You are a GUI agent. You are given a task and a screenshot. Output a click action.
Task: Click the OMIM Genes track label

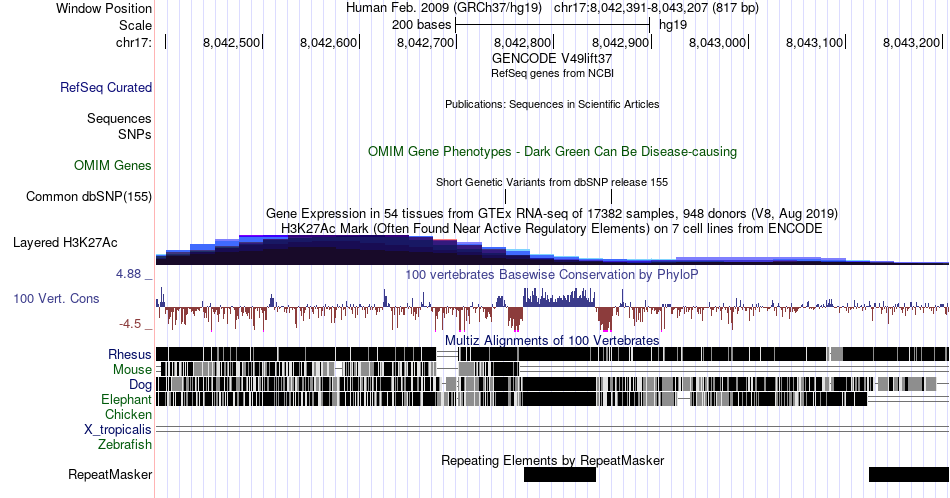click(113, 165)
